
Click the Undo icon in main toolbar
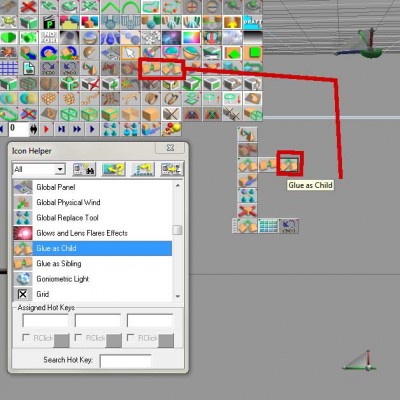(x=70, y=68)
